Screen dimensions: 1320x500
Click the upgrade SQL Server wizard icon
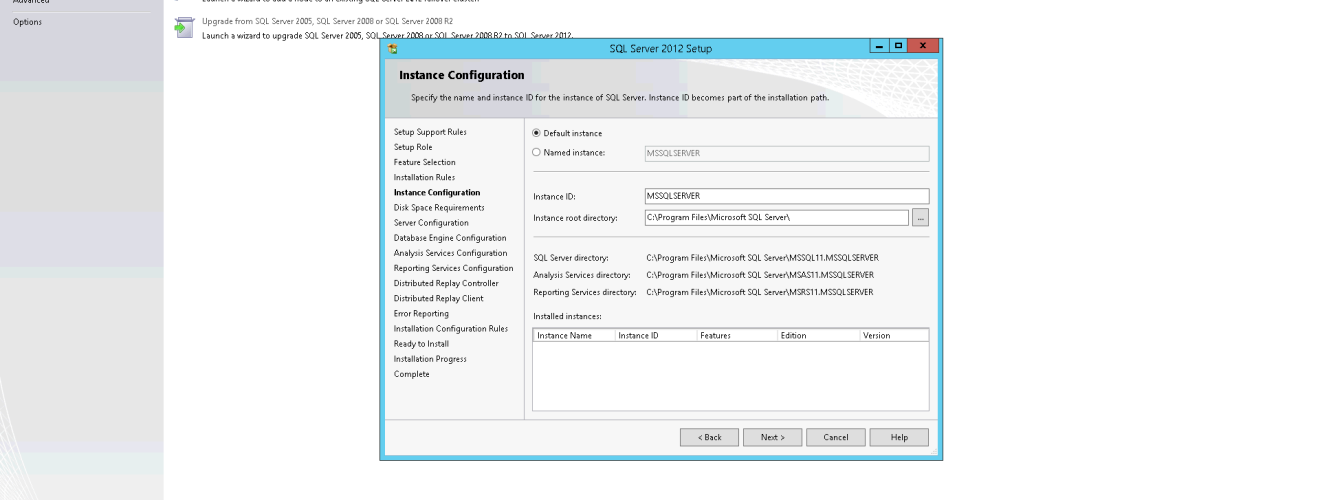pos(183,28)
